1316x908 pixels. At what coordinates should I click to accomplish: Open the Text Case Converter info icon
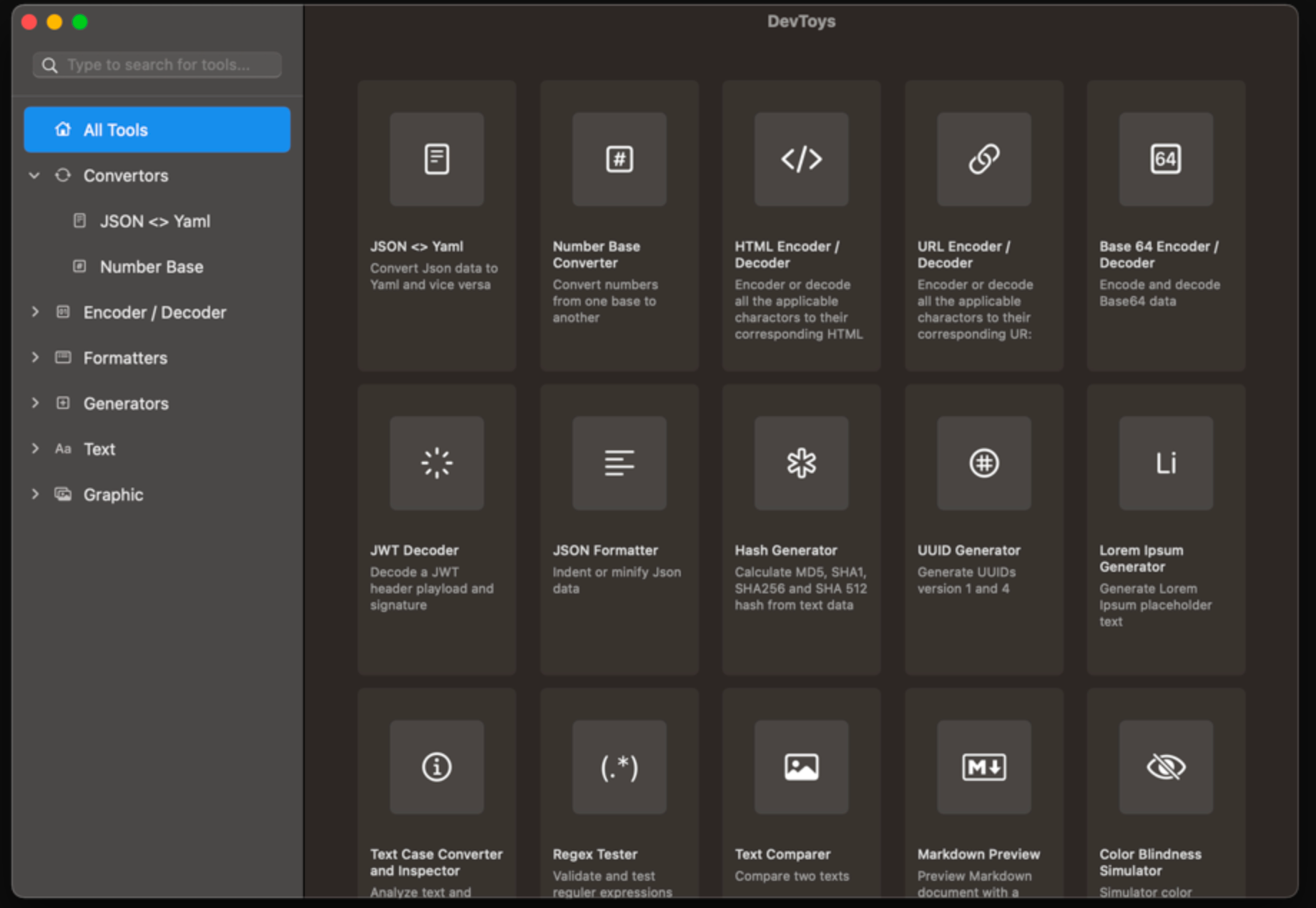[x=436, y=767]
